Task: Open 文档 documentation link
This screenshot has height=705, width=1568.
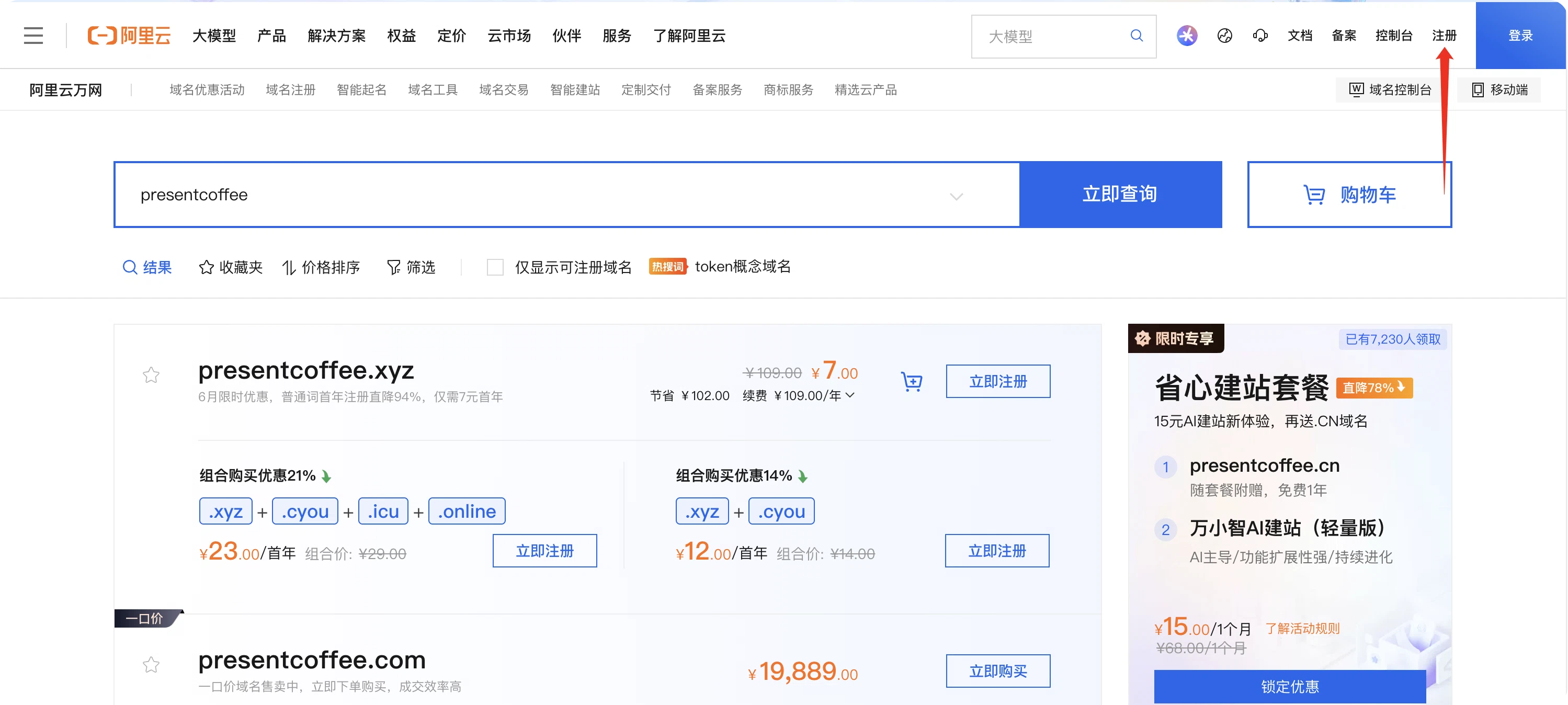Action: click(1300, 36)
